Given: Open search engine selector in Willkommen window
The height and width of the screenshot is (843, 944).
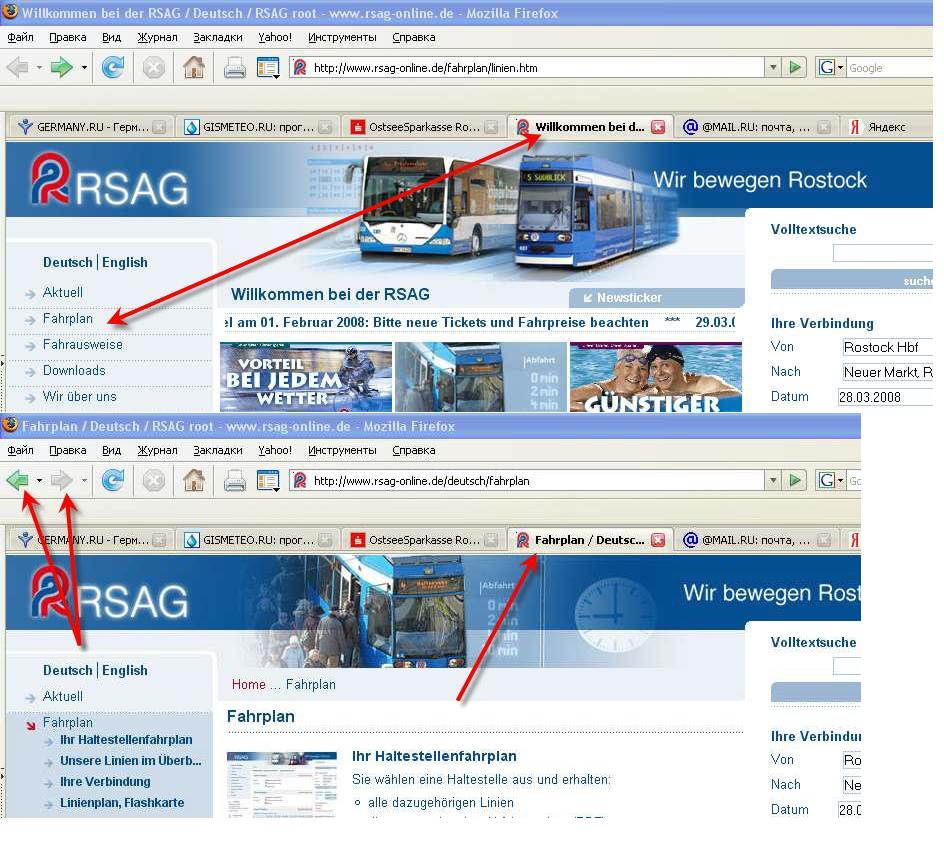Looking at the screenshot, I should 831,67.
